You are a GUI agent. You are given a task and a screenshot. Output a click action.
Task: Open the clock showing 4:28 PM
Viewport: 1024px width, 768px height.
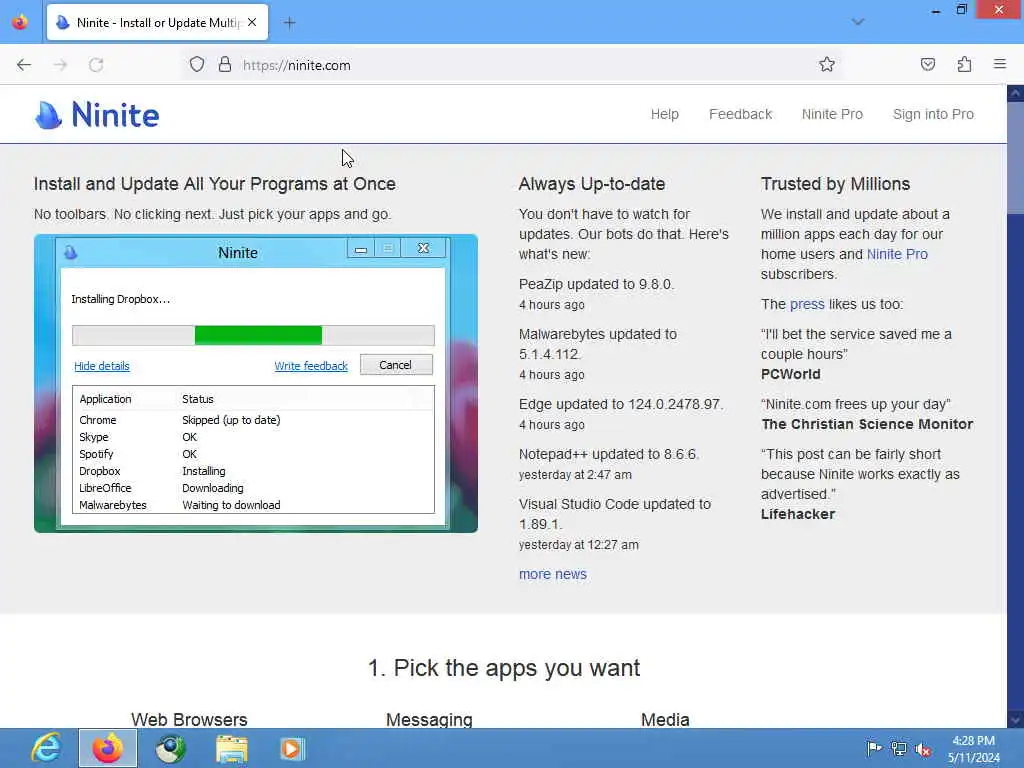click(973, 748)
